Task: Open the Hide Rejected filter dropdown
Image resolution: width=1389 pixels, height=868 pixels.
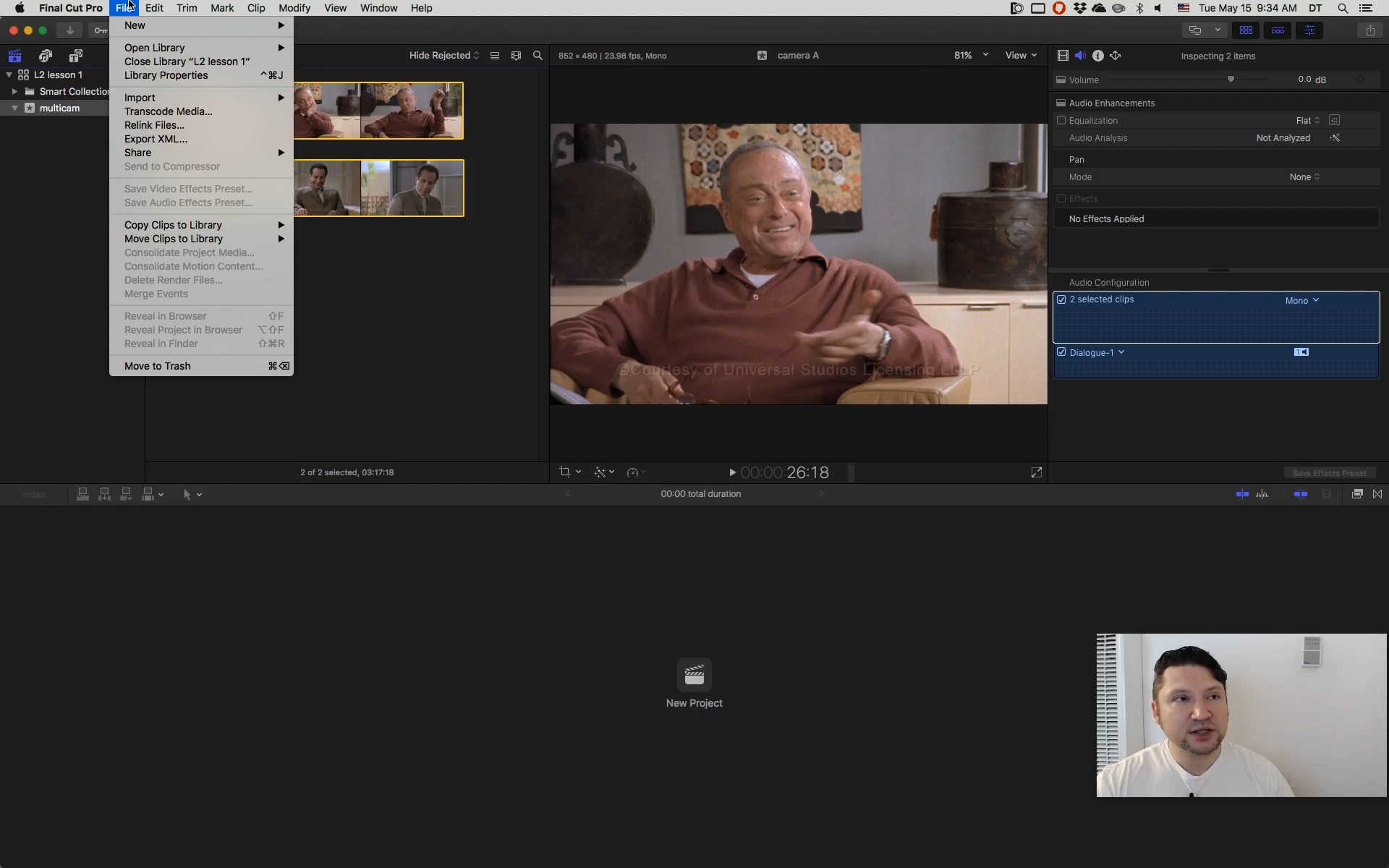Action: (x=443, y=56)
